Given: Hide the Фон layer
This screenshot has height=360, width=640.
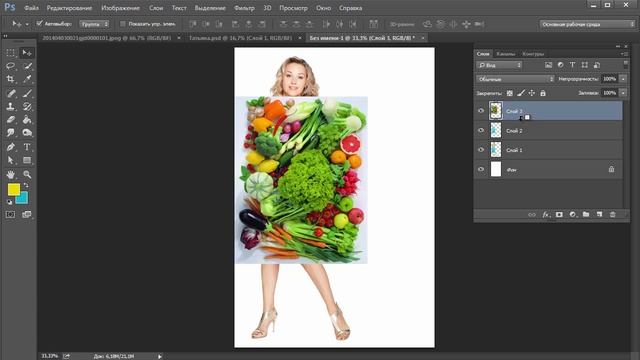Looking at the screenshot, I should 481,169.
